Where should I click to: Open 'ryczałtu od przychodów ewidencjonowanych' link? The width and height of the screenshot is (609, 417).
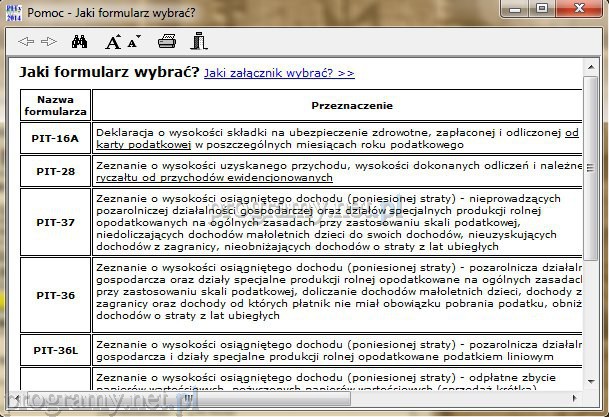(x=214, y=177)
